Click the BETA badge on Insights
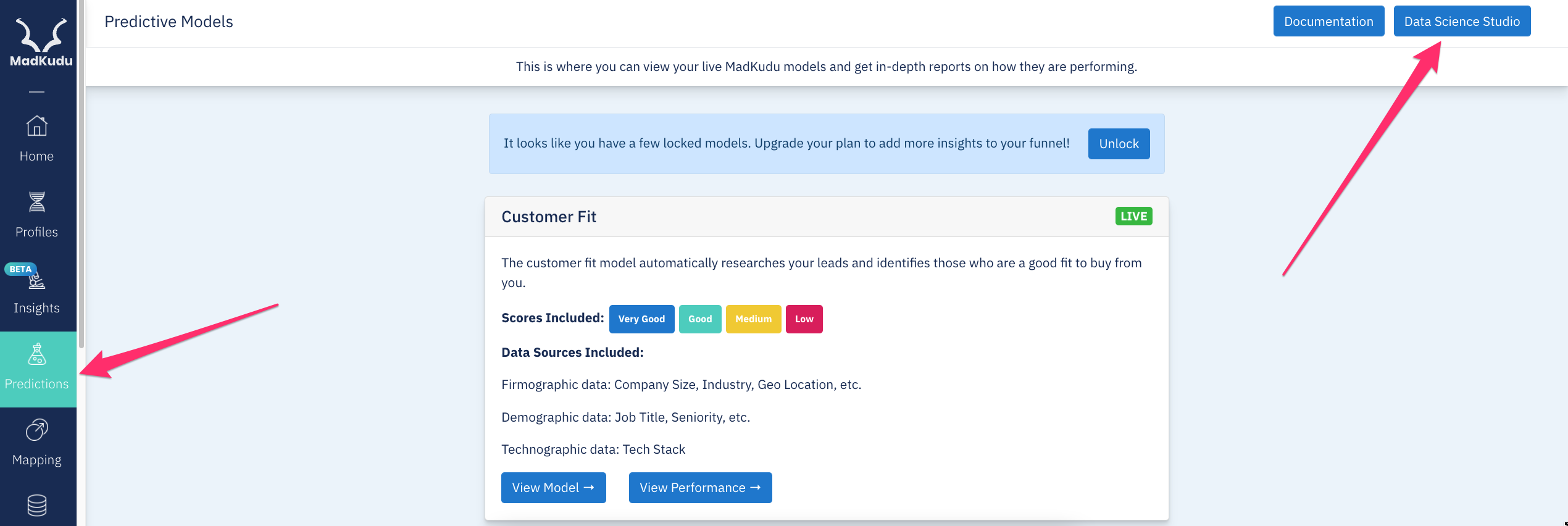Viewport: 1568px width, 526px height. (20, 269)
